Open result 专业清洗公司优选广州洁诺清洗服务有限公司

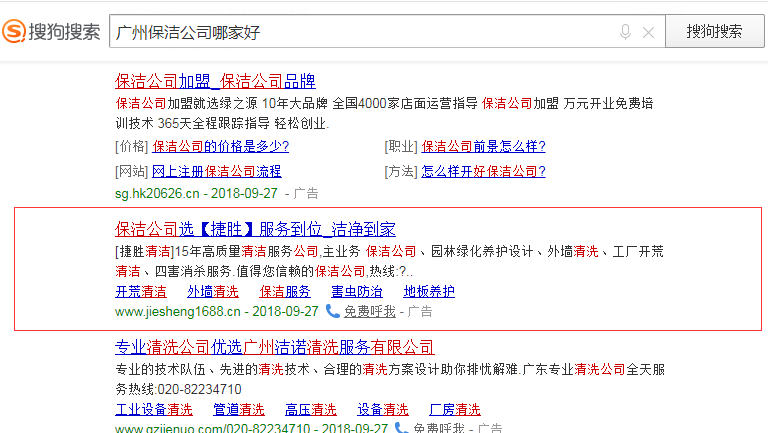[x=275, y=347]
